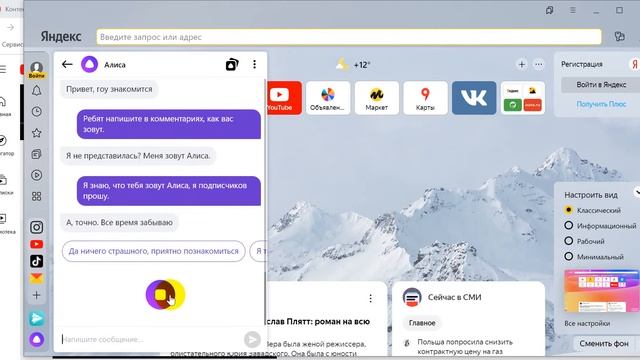Image resolution: width=640 pixels, height=360 pixels.
Task: Open browser menu hamburger in title bar
Action: 573,10
